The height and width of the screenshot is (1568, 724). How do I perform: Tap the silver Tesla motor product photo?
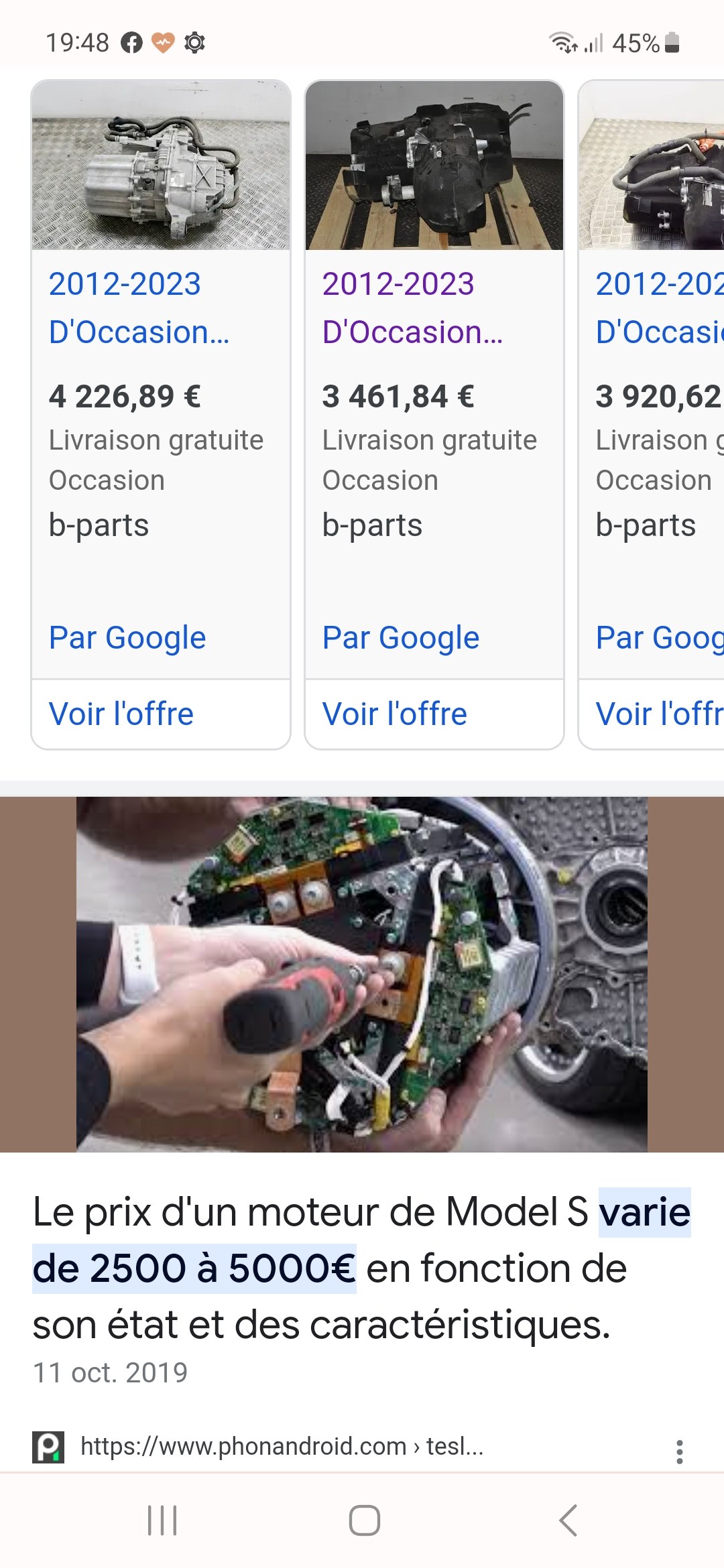pyautogui.click(x=161, y=166)
